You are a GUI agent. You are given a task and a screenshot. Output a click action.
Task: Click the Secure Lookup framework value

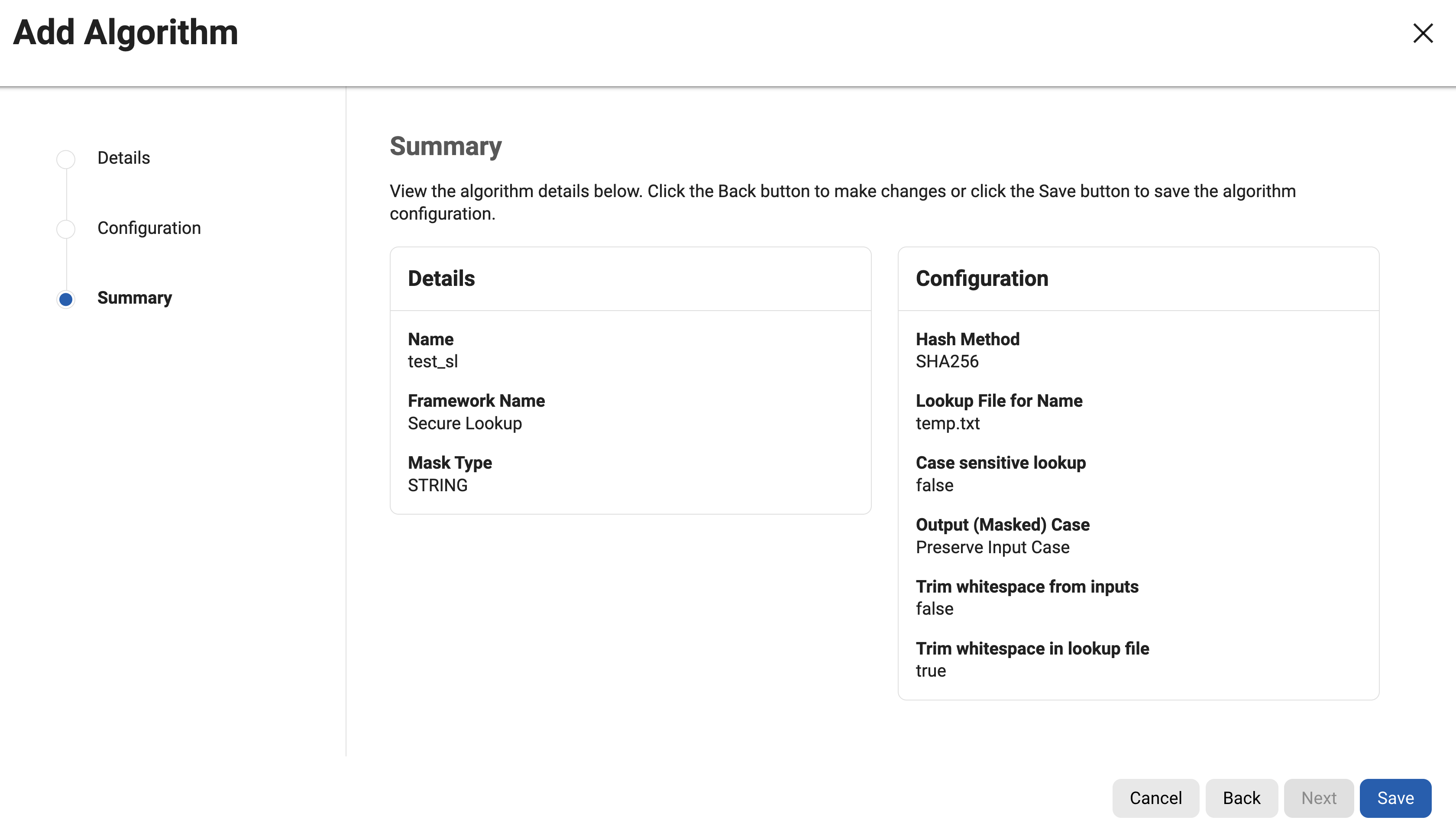464,424
